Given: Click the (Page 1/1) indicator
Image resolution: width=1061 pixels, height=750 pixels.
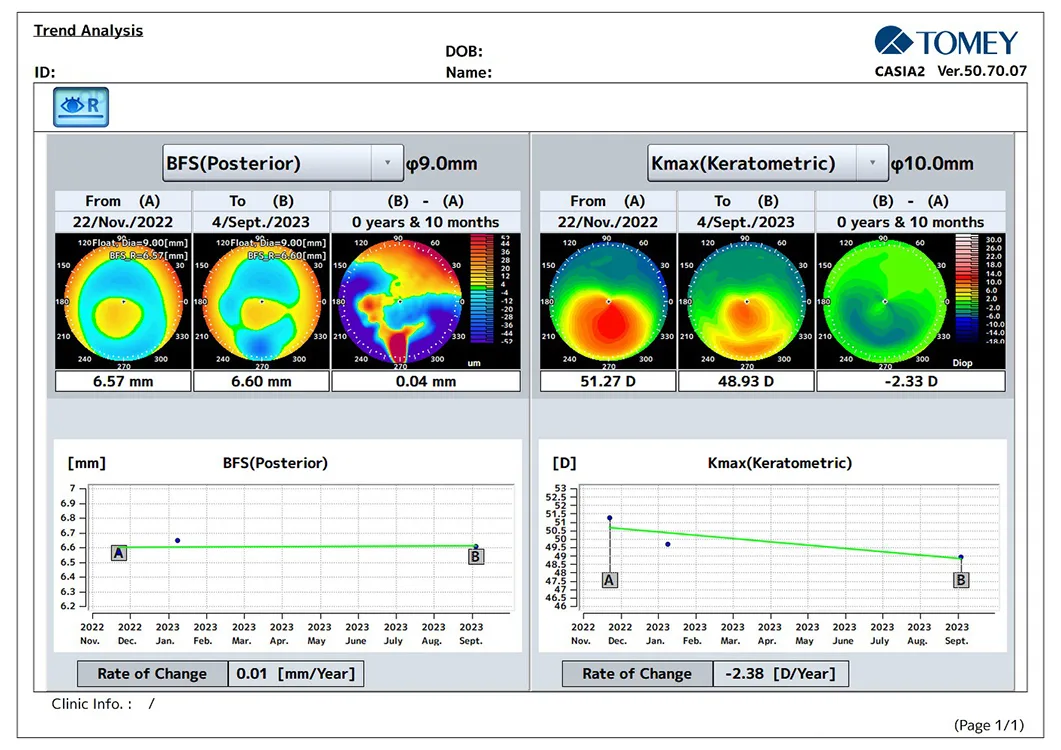Looking at the screenshot, I should [x=989, y=725].
